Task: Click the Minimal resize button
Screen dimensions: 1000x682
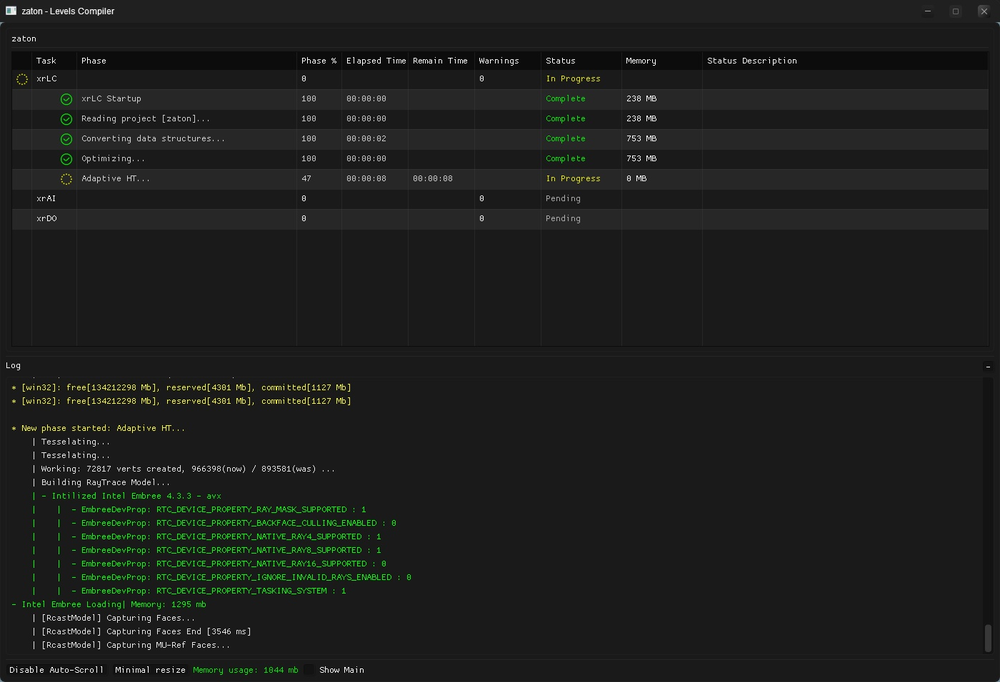Action: pos(151,670)
